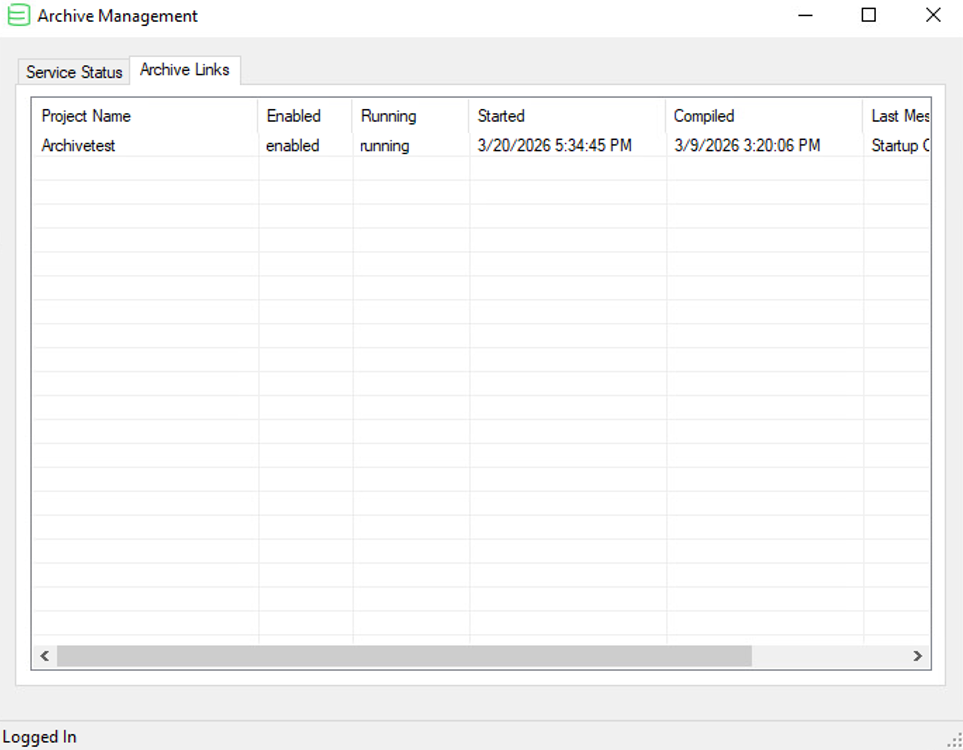Click the horizontal scrollbar thumb
The width and height of the screenshot is (963, 750).
point(404,656)
